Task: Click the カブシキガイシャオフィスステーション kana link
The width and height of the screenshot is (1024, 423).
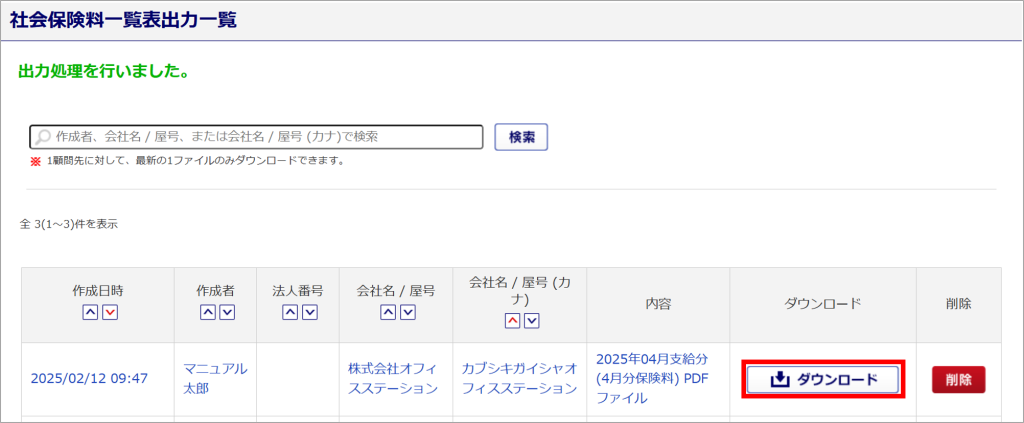Action: pos(519,378)
